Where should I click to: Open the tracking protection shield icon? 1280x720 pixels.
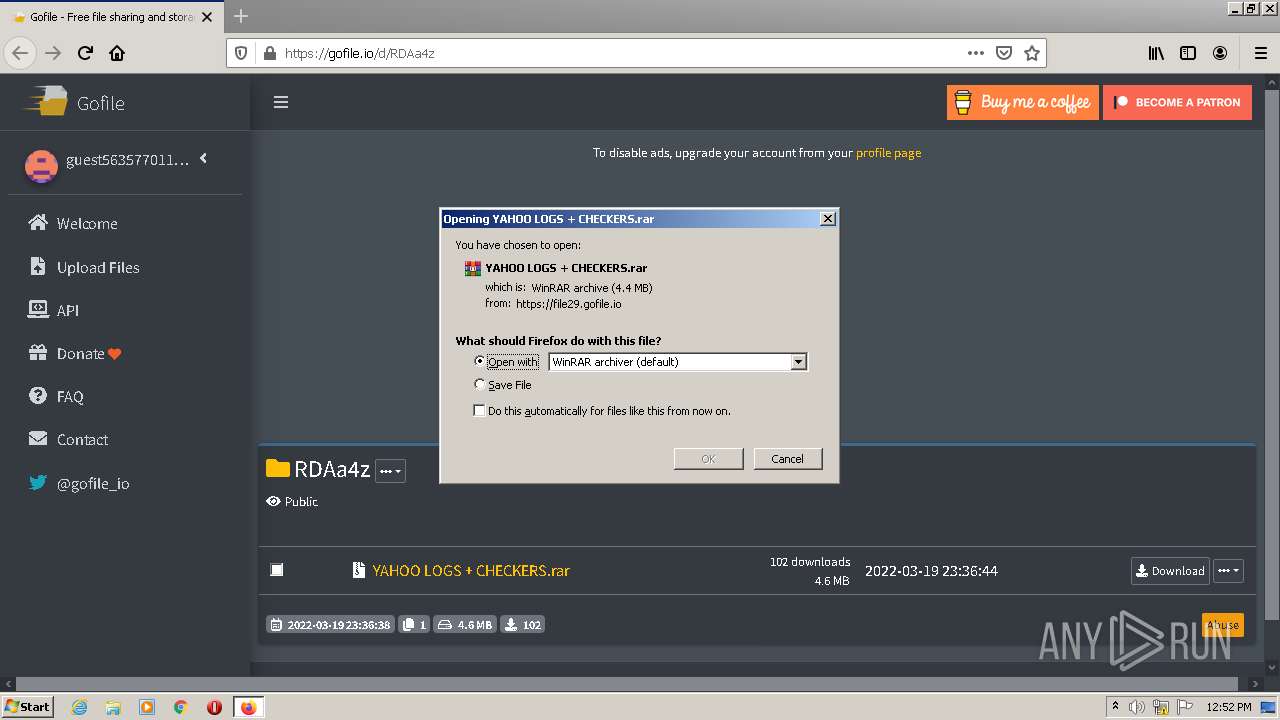[x=240, y=53]
